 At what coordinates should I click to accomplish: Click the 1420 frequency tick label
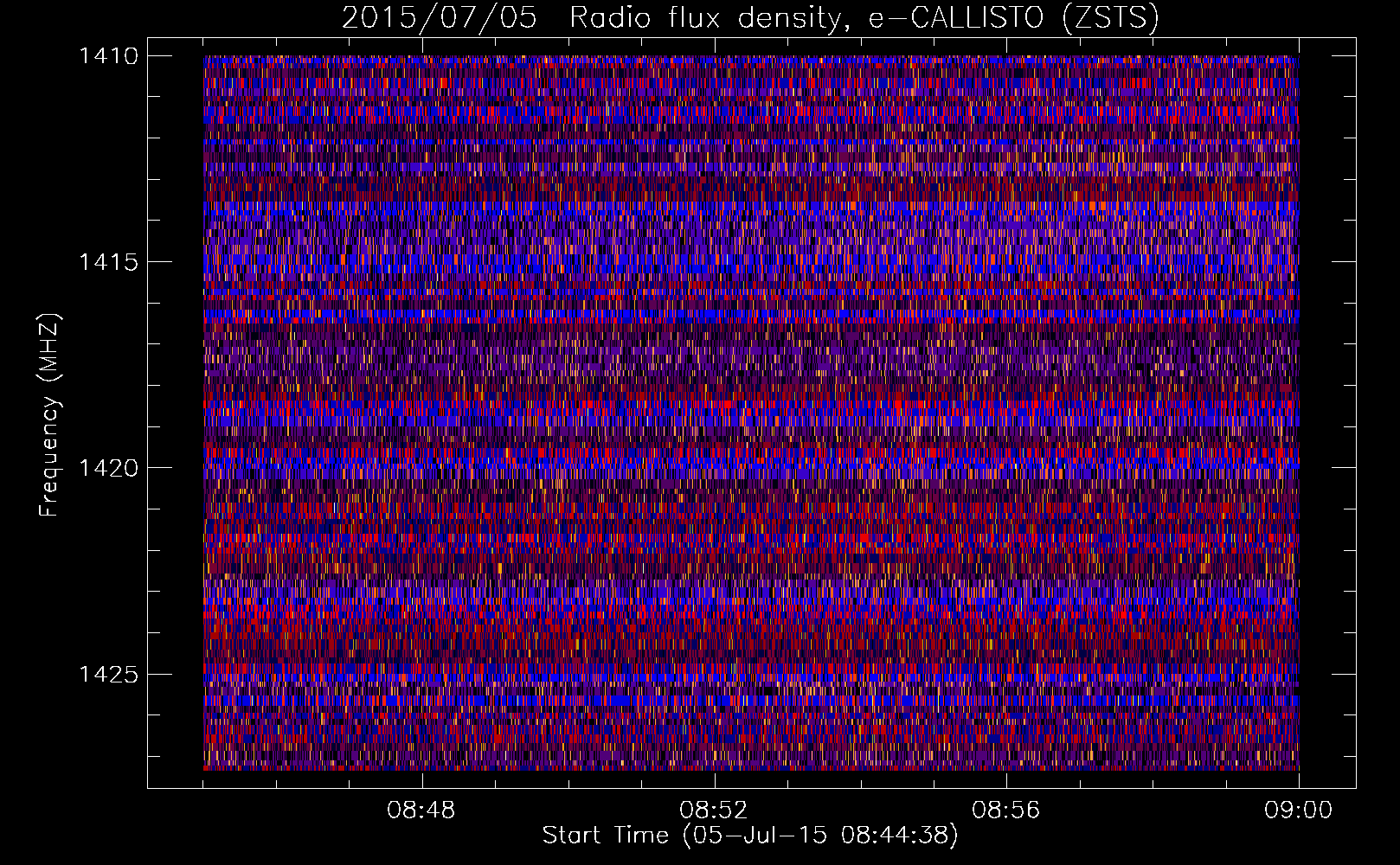pyautogui.click(x=108, y=468)
